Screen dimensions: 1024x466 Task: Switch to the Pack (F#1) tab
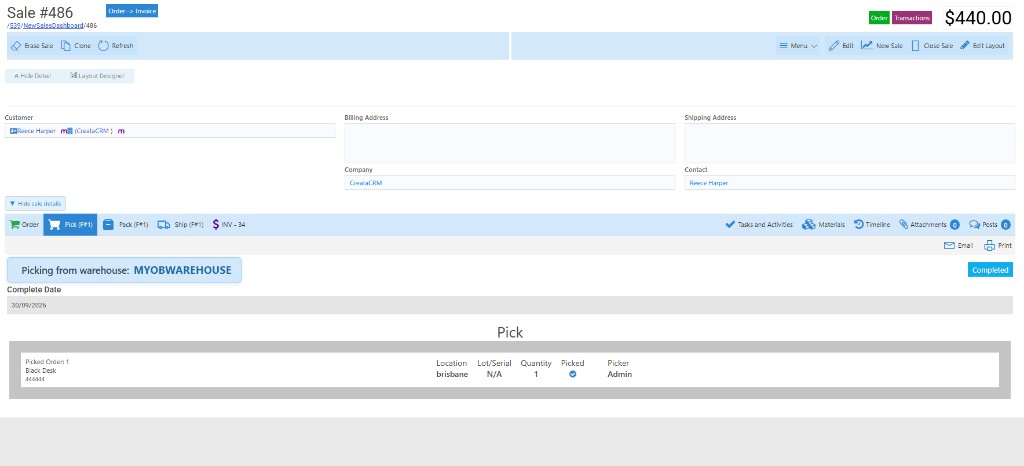[x=125, y=225]
